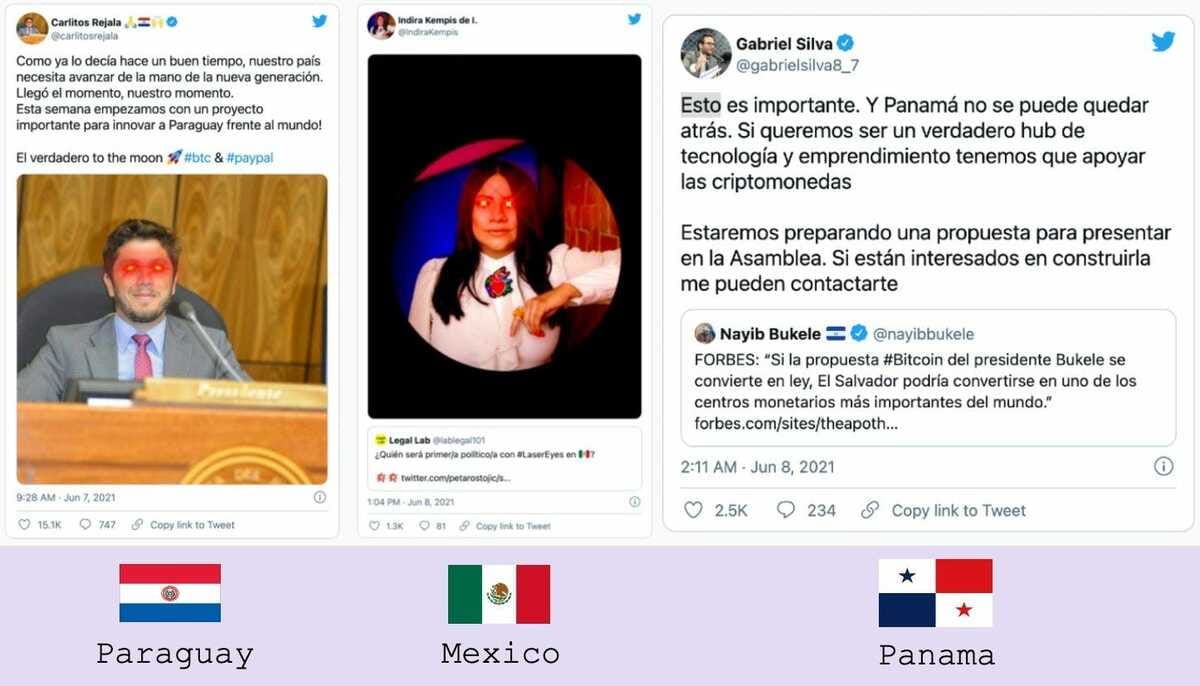The width and height of the screenshot is (1200, 686).
Task: Open the #paypal hashtag link
Action: 251,158
